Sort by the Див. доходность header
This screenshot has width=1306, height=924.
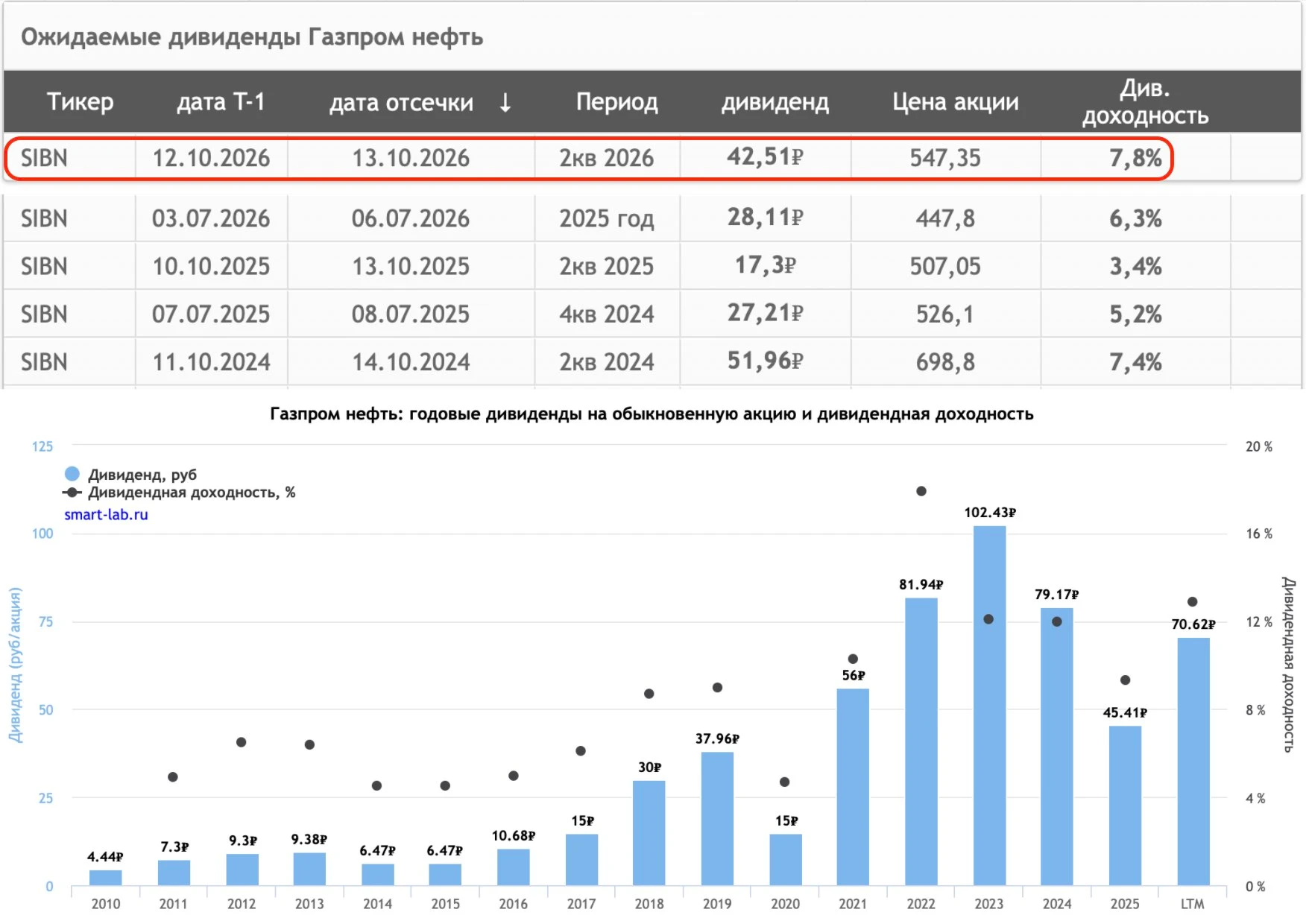point(1145,102)
